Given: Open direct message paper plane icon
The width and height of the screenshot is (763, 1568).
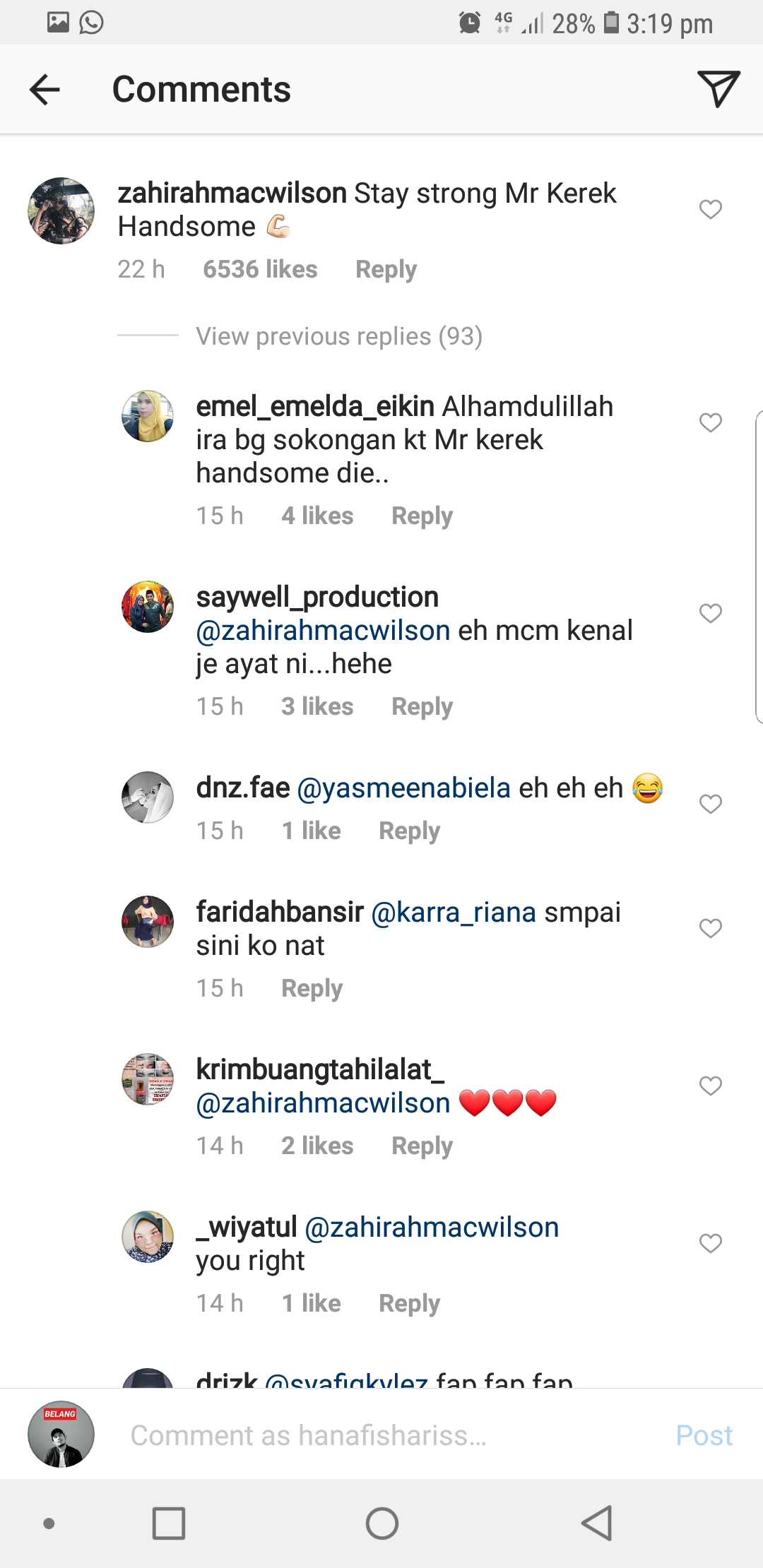Looking at the screenshot, I should point(718,89).
